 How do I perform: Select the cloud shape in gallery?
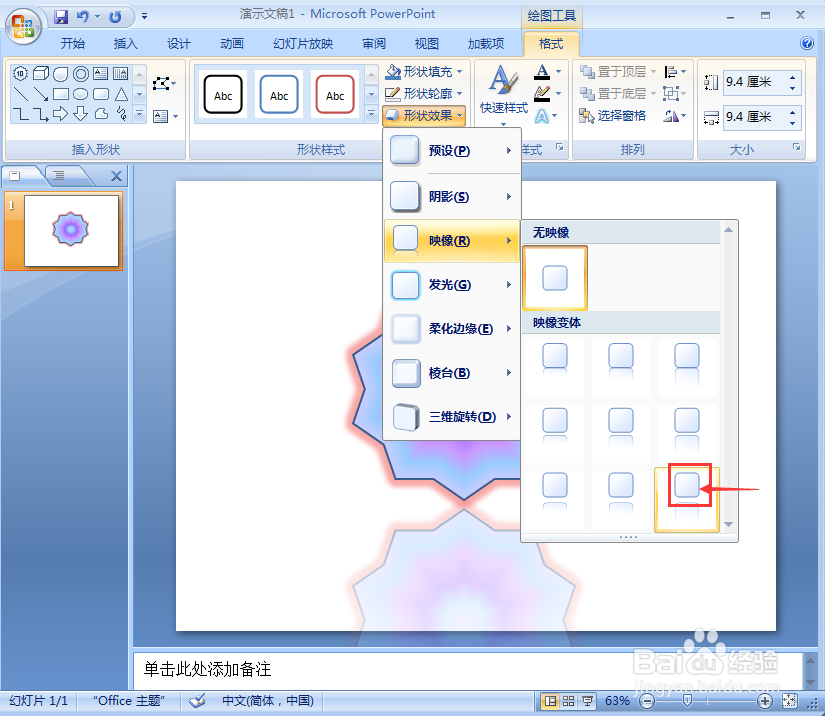(101, 114)
